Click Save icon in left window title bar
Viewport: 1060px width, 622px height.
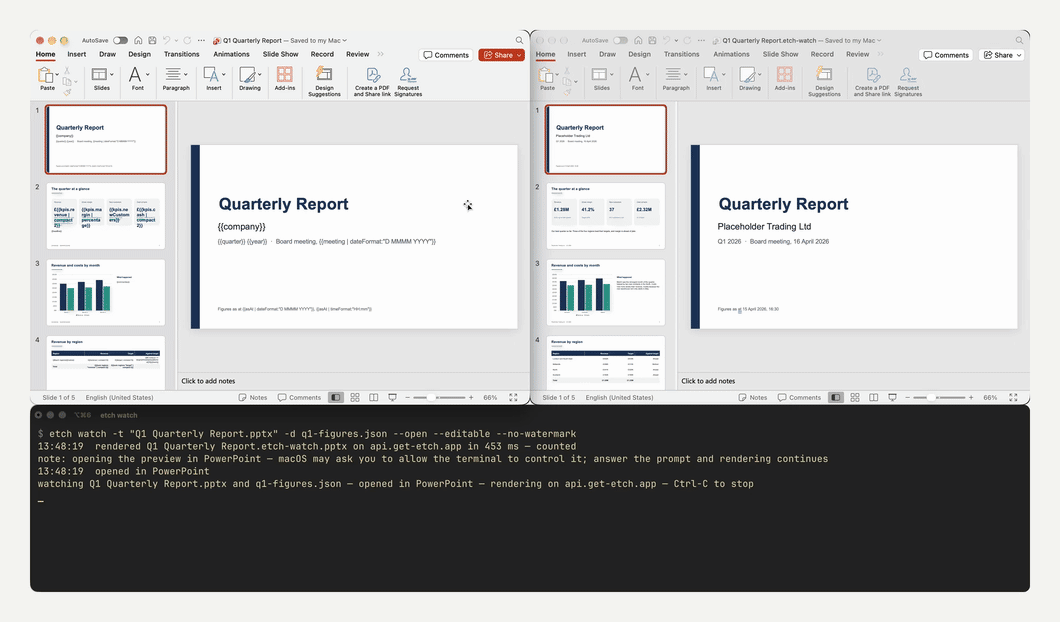(x=152, y=41)
